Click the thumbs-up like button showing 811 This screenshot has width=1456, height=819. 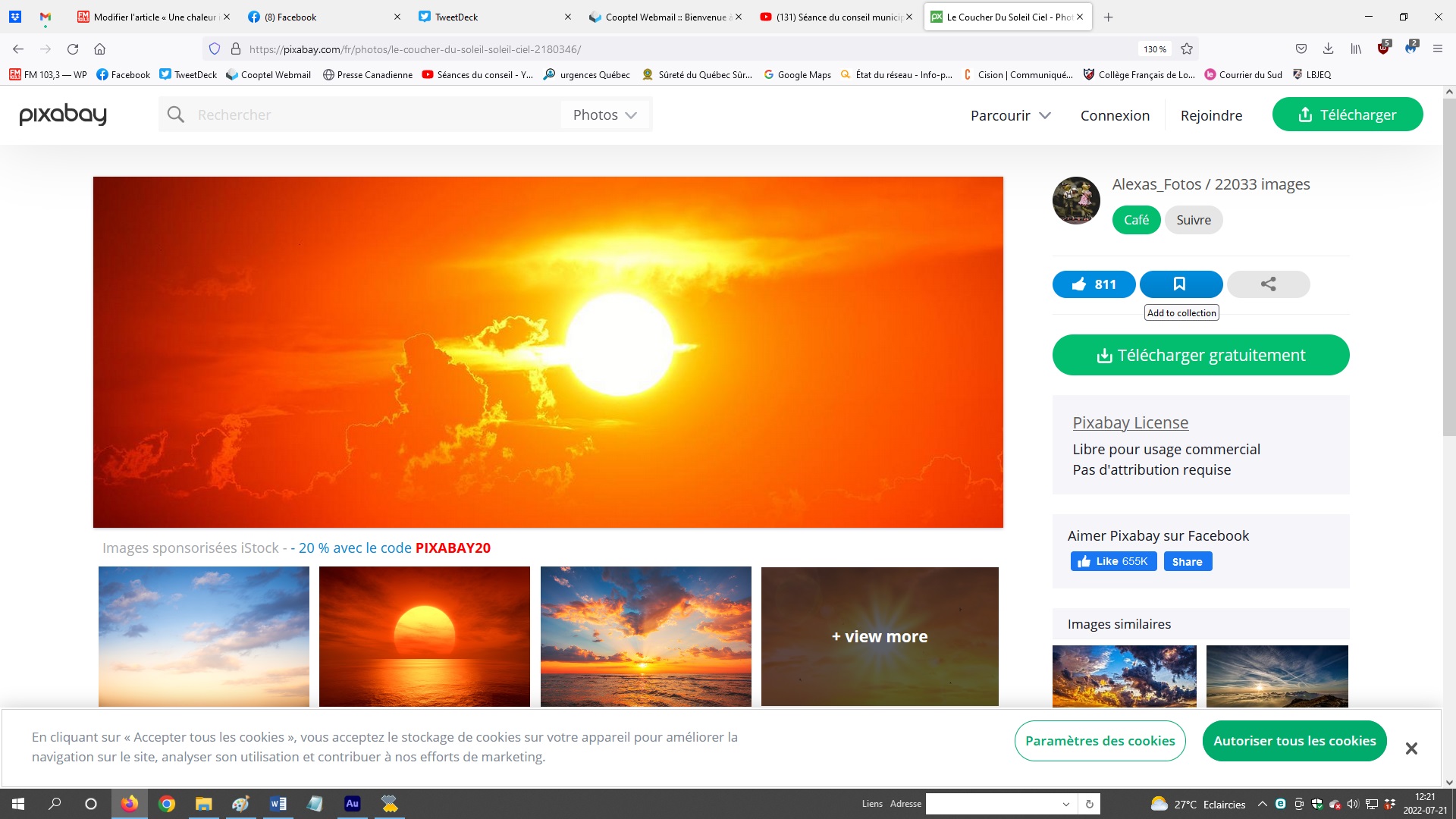(1094, 284)
